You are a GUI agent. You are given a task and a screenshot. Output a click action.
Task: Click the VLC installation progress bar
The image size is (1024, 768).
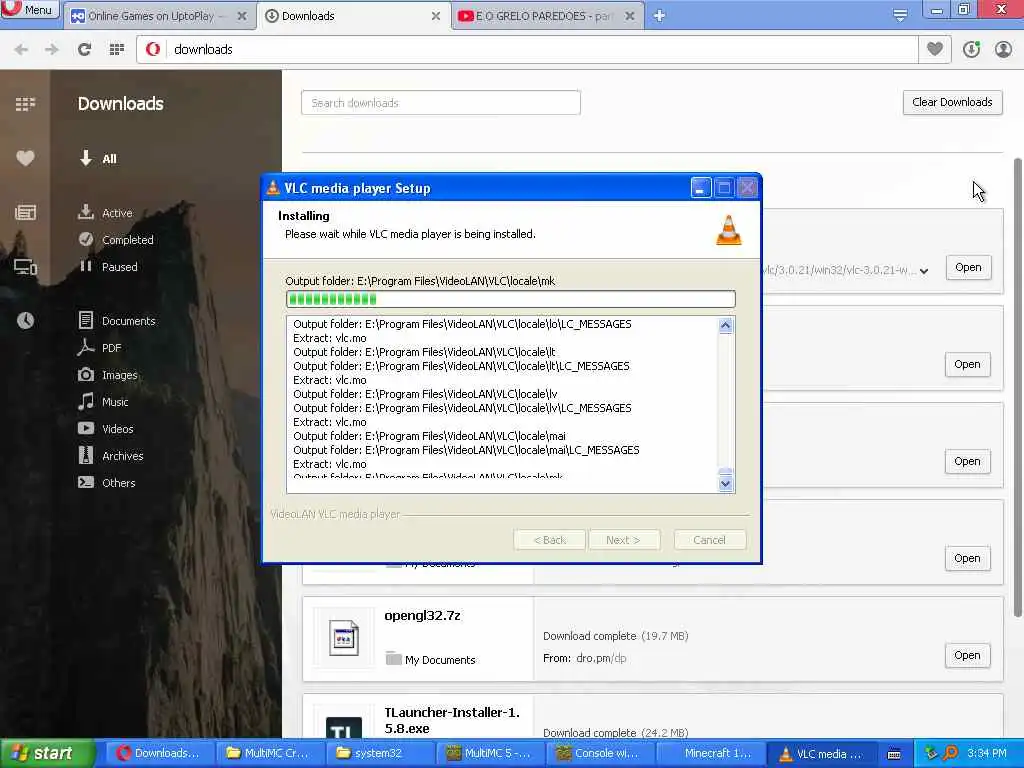pos(511,299)
